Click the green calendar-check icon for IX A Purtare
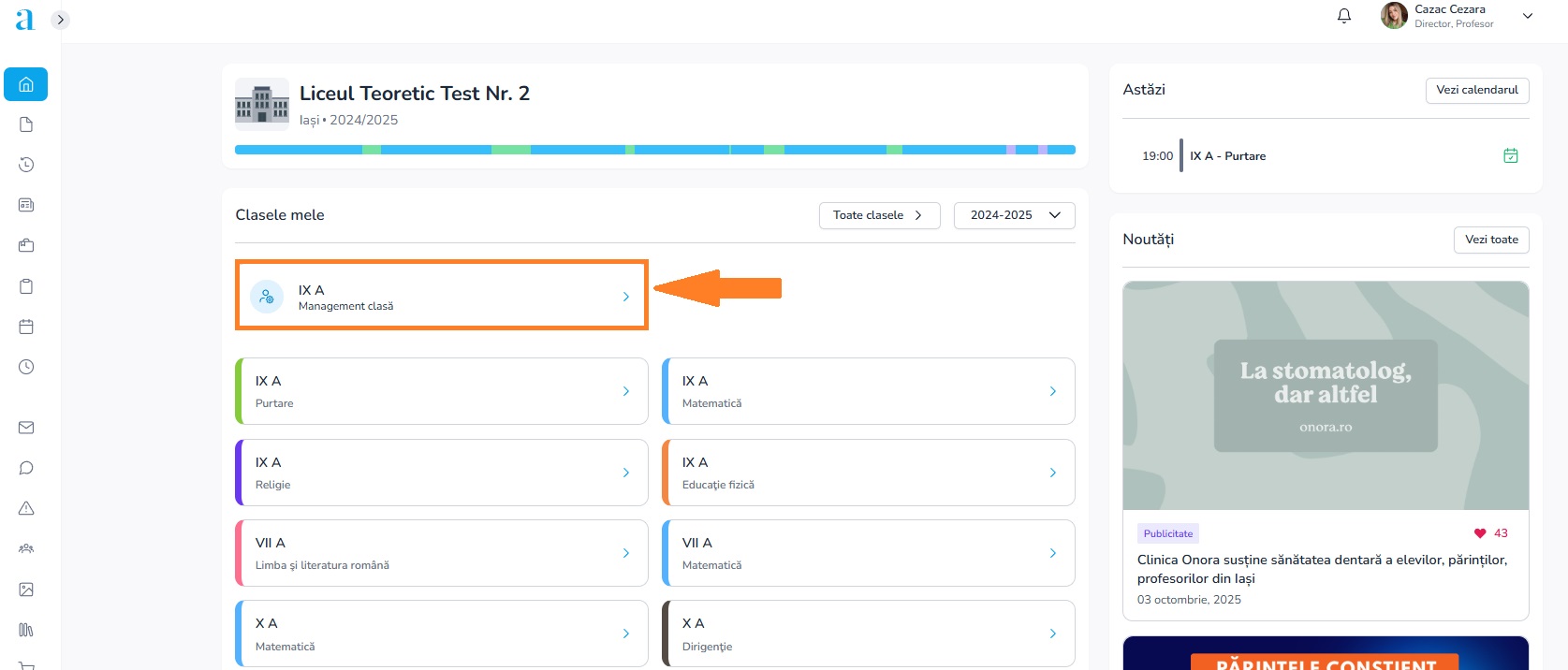Image resolution: width=1568 pixels, height=670 pixels. pos(1510,156)
